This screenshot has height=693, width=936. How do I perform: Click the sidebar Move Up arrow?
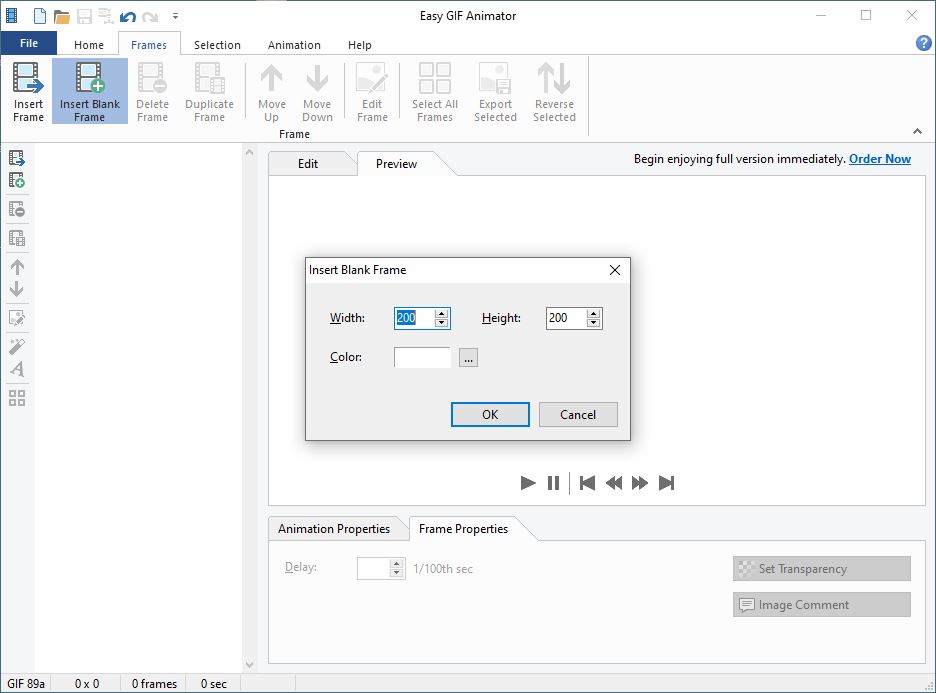point(17,267)
